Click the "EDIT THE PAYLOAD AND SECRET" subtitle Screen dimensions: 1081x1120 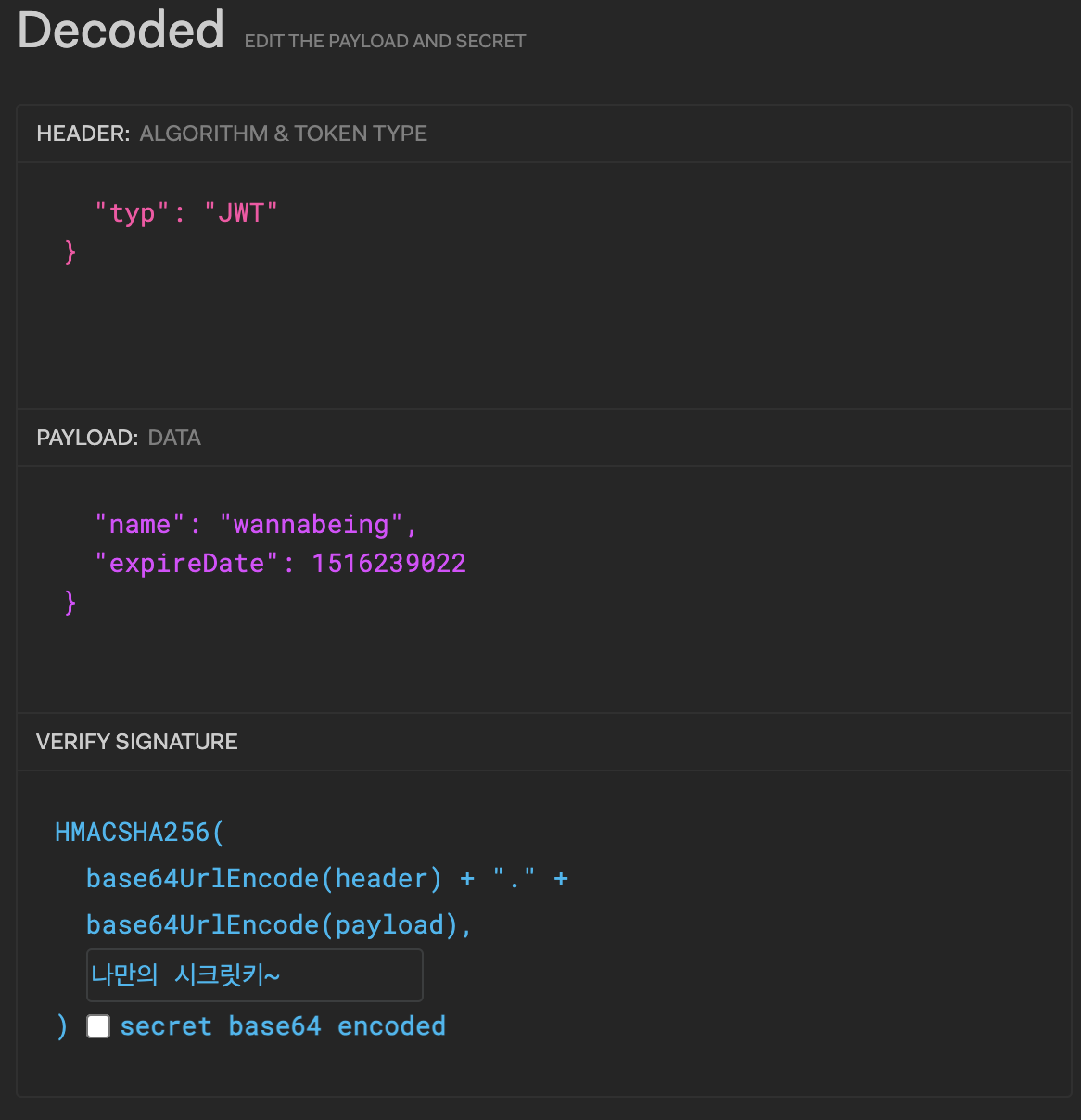[385, 41]
